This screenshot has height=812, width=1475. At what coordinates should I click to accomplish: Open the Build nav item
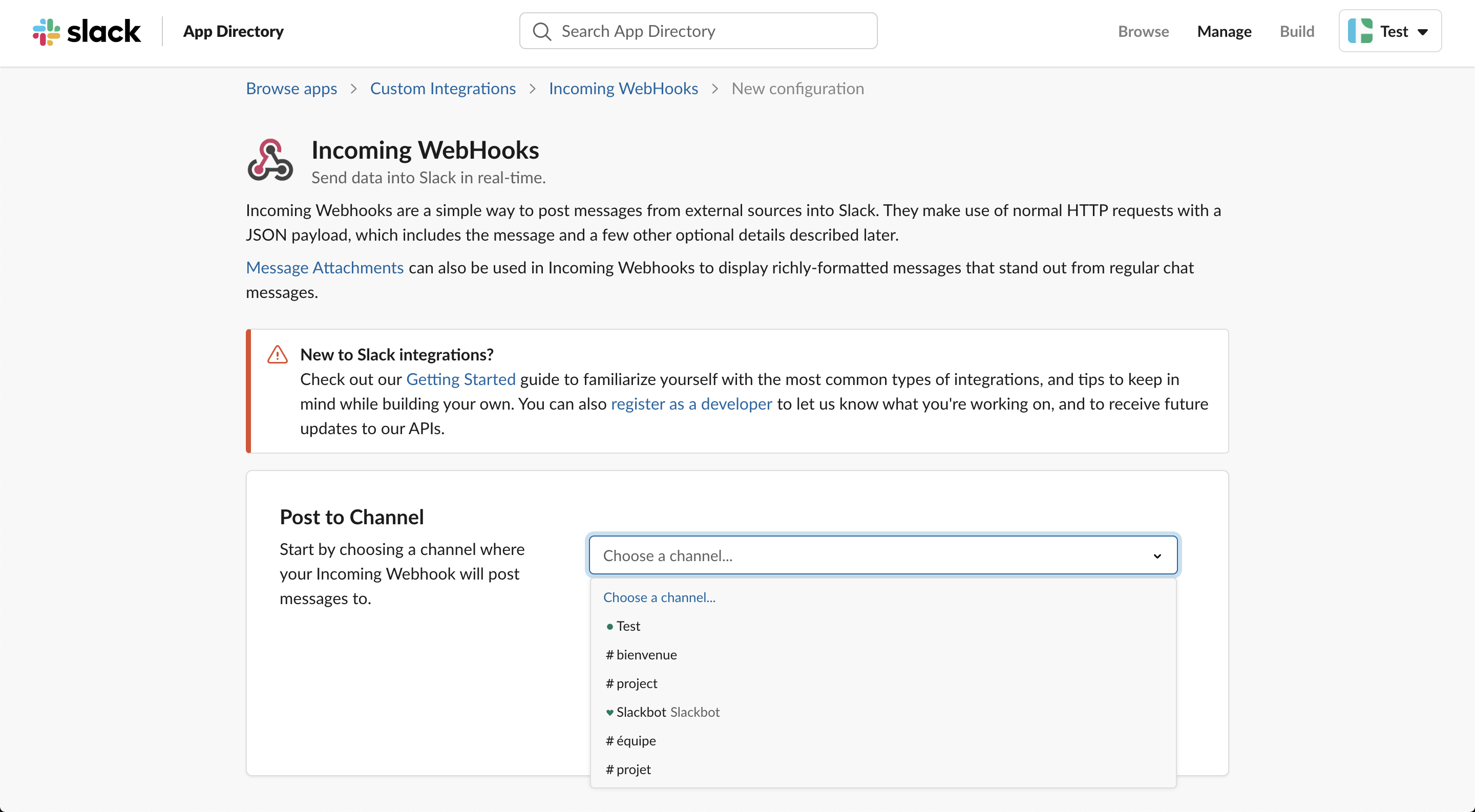[x=1297, y=31]
